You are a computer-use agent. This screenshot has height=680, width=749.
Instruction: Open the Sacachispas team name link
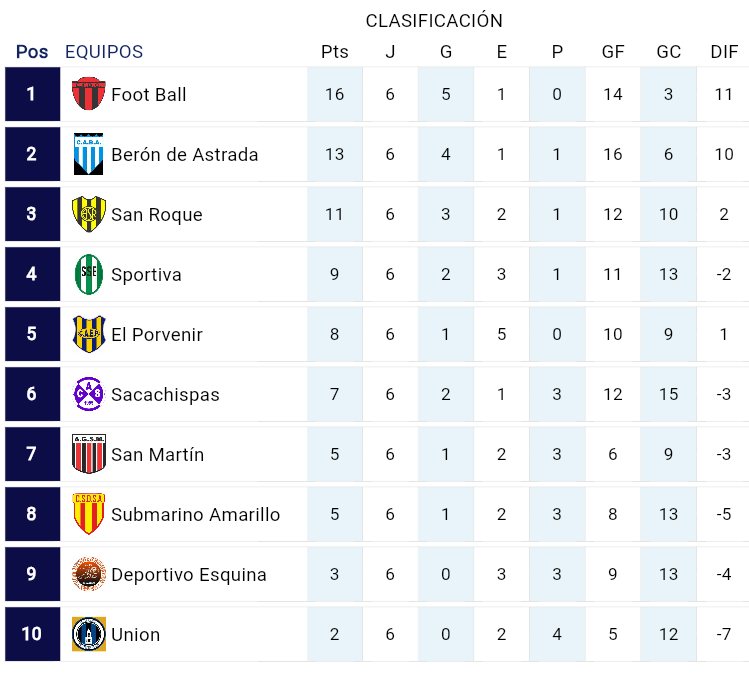click(x=165, y=394)
